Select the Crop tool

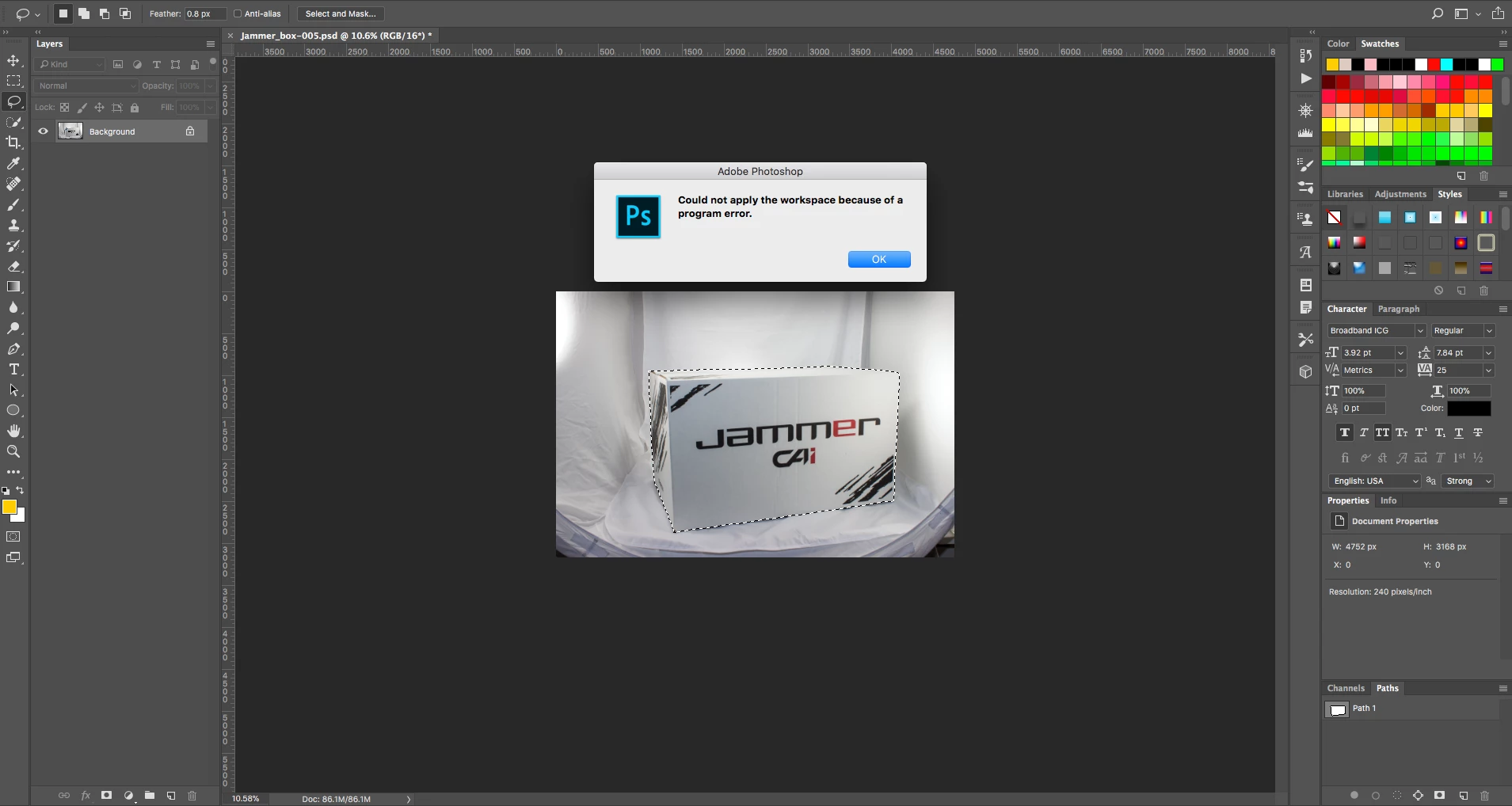13,143
